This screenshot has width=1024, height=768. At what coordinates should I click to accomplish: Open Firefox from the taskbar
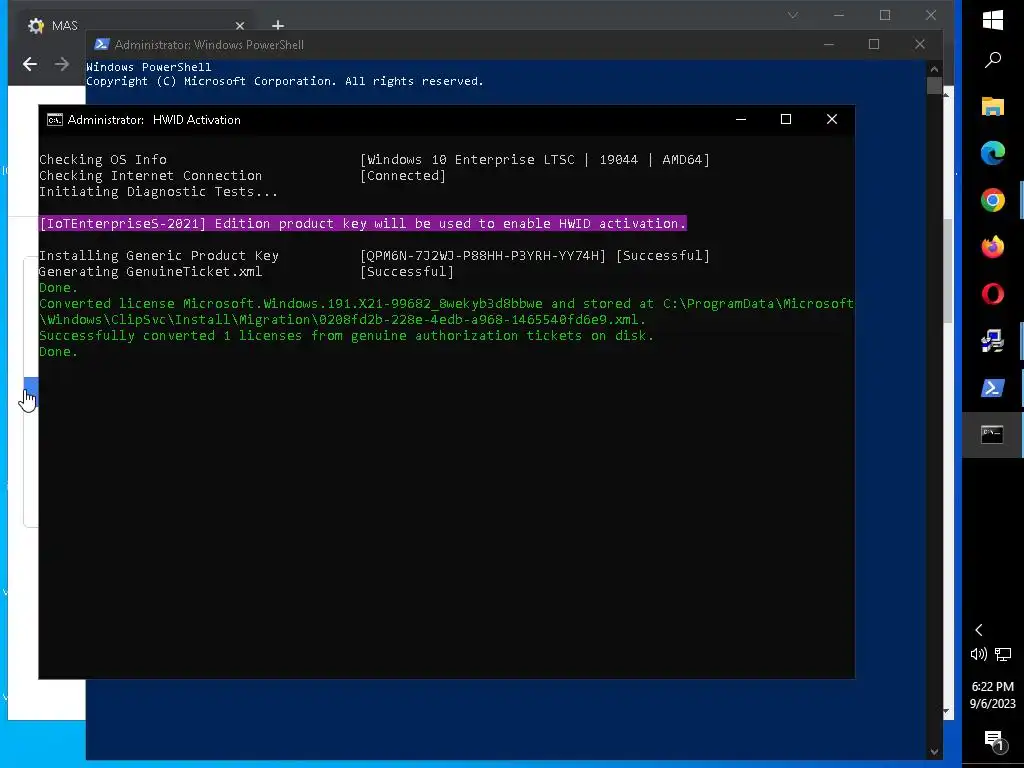tap(993, 247)
